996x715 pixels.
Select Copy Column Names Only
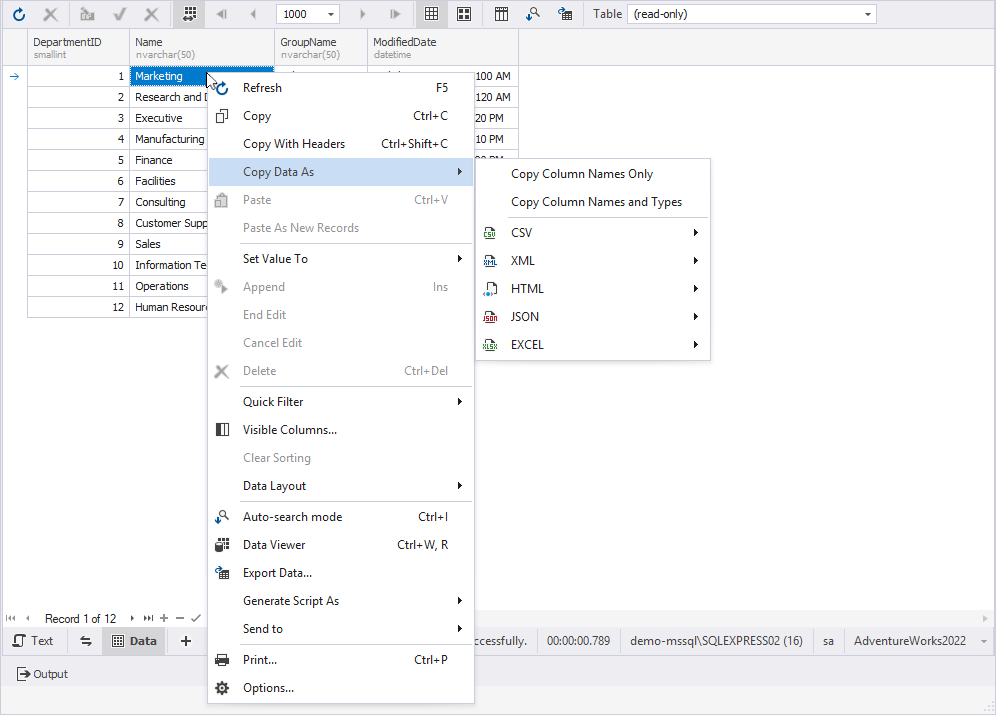(582, 174)
